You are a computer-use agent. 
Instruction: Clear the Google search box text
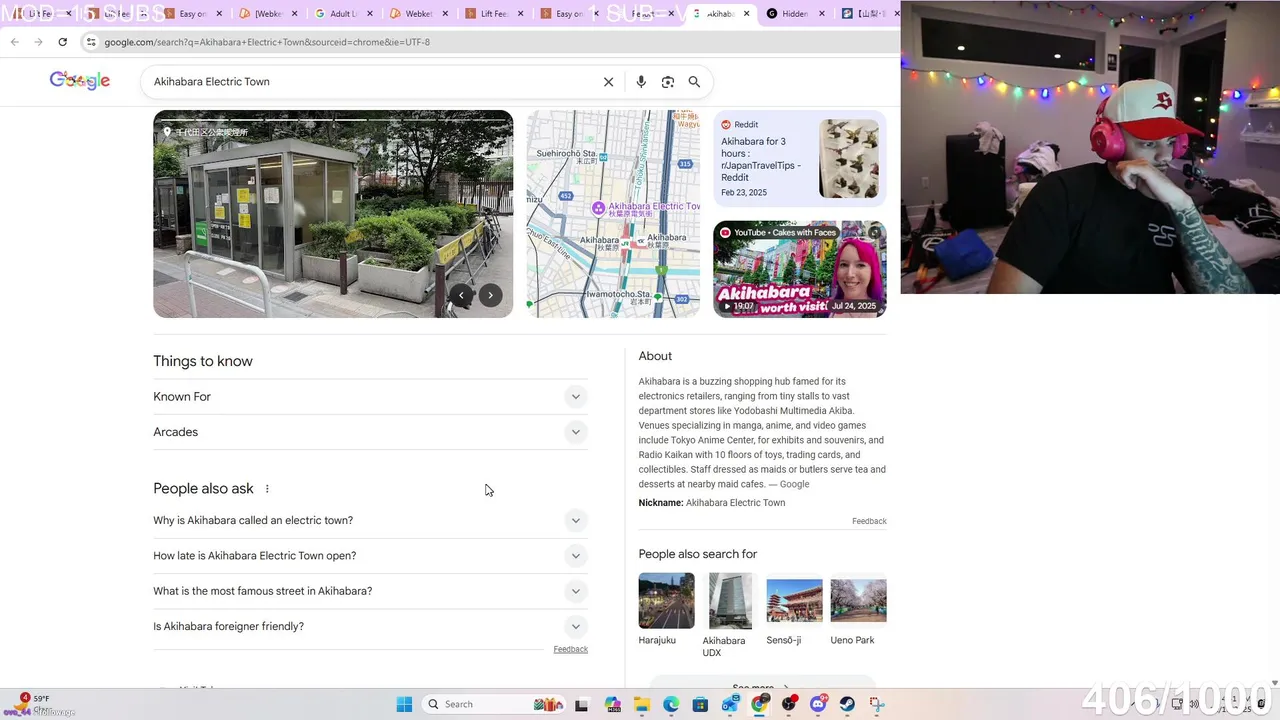[608, 82]
